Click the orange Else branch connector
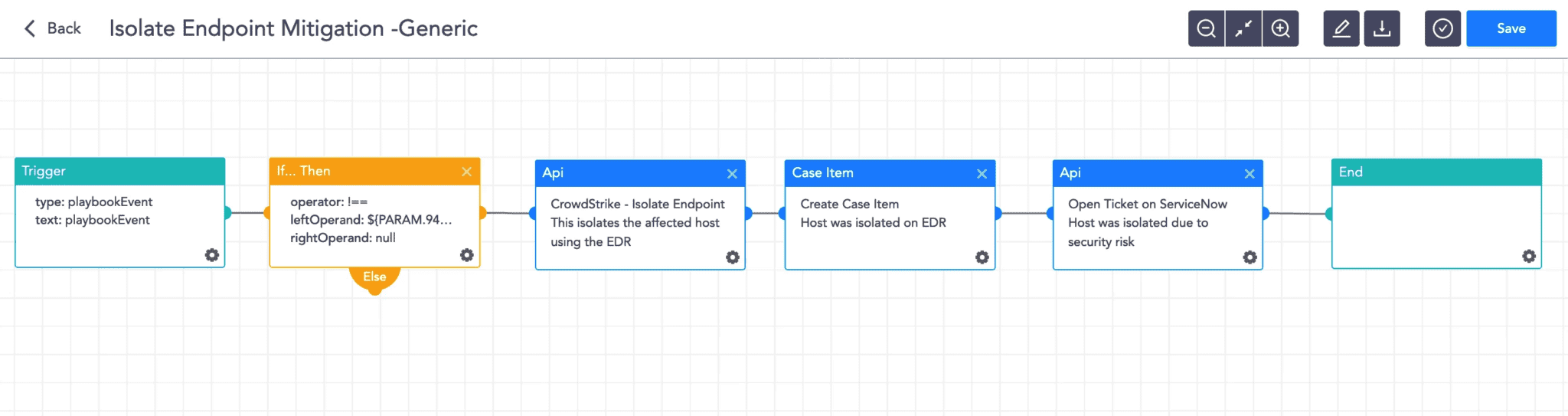The height and width of the screenshot is (416, 1568). click(x=374, y=277)
